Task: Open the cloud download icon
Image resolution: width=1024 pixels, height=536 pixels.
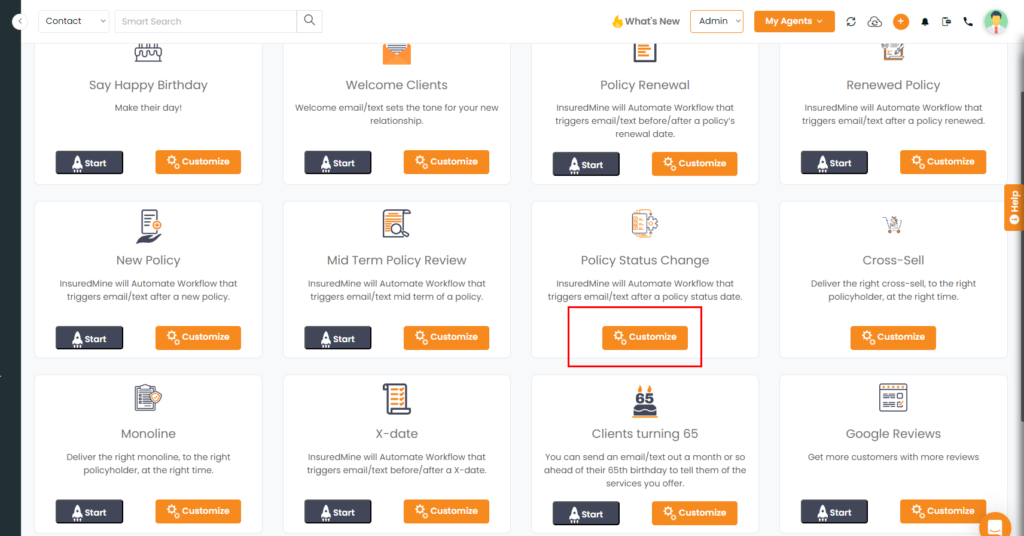Action: (x=874, y=22)
